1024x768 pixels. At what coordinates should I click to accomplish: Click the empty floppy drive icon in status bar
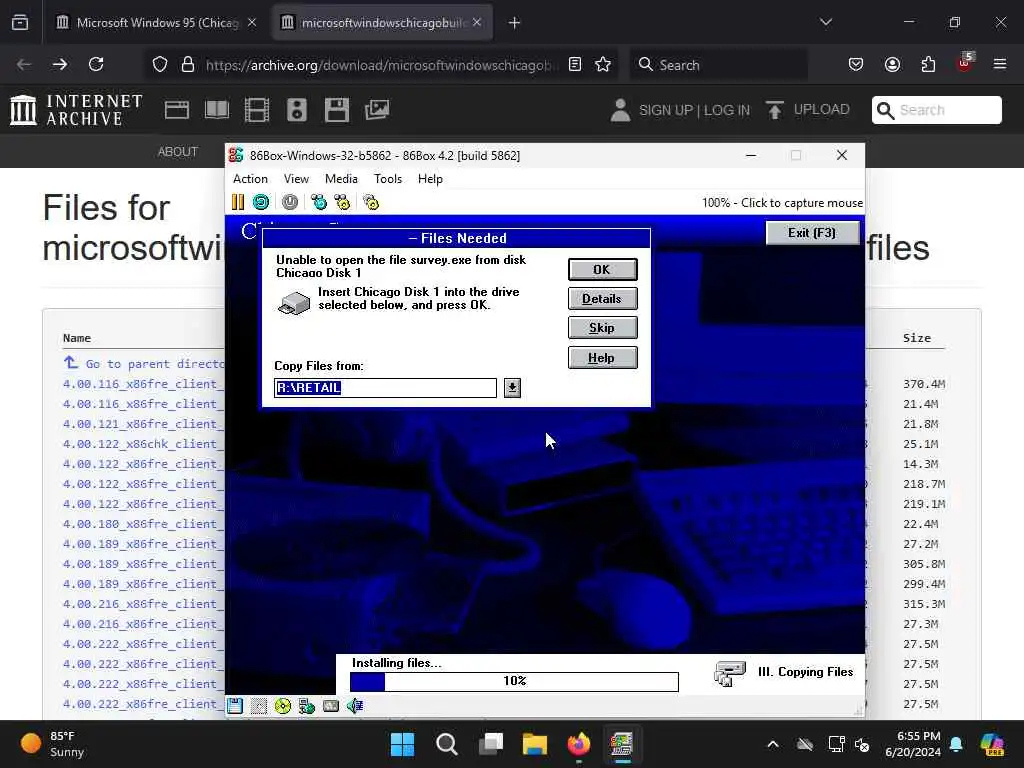(x=259, y=706)
